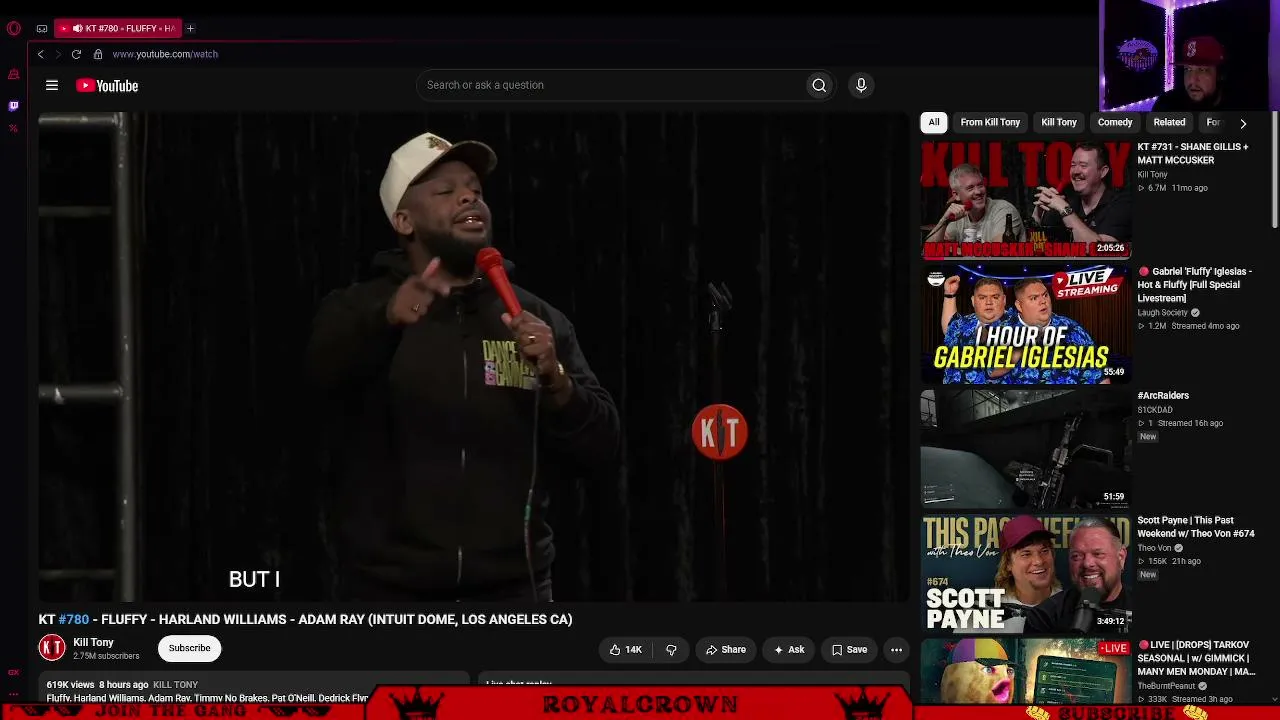This screenshot has width=1280, height=720.
Task: Open KT #731 - SHANE GILLIS title
Action: pyautogui.click(x=1193, y=153)
